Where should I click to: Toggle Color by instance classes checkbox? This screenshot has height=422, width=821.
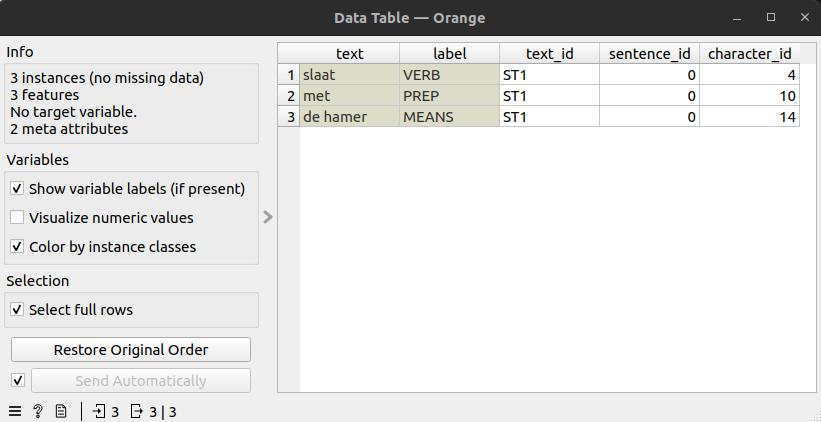tap(17, 246)
